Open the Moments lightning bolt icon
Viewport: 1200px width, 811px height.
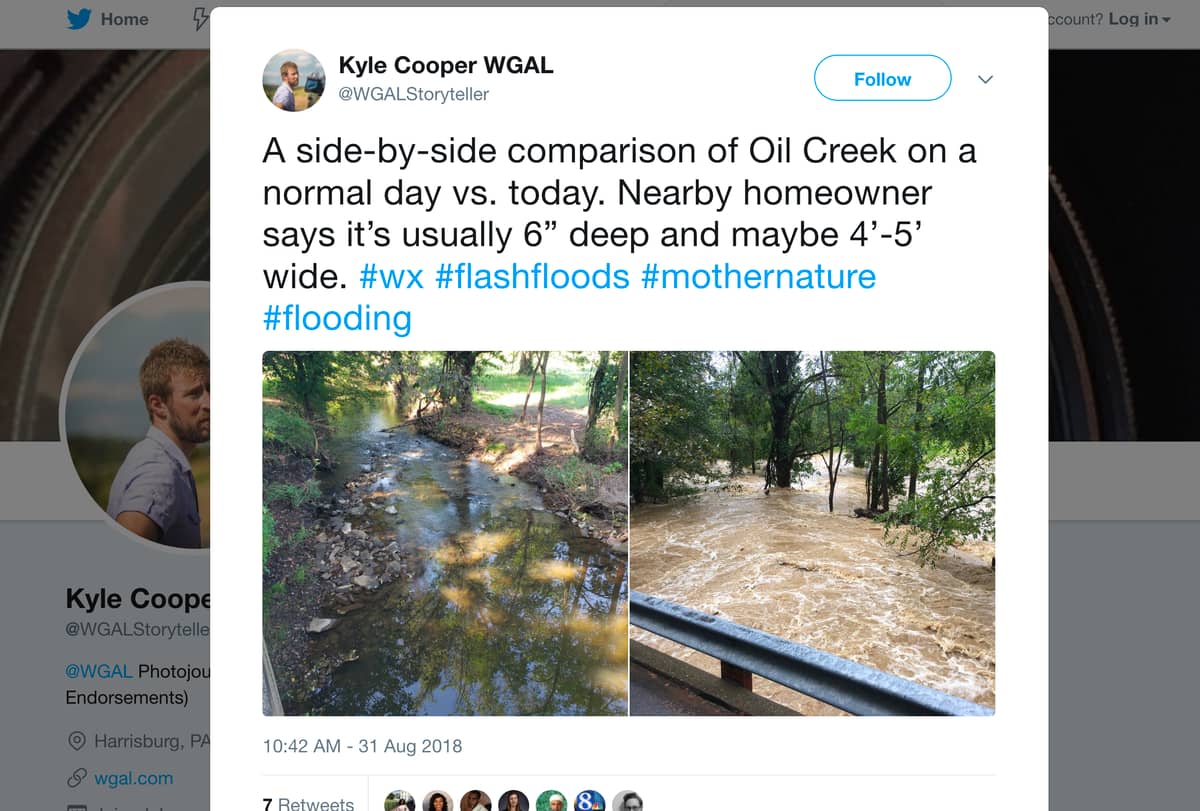pyautogui.click(x=200, y=19)
